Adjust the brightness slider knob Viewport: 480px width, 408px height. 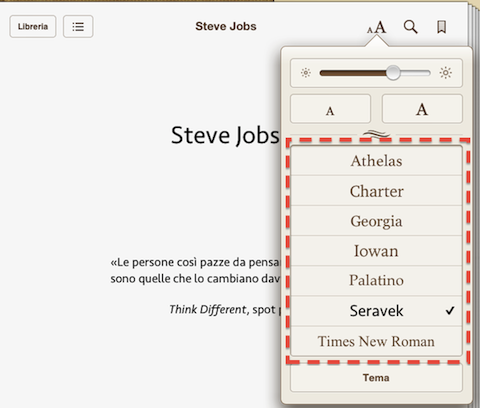[x=393, y=73]
